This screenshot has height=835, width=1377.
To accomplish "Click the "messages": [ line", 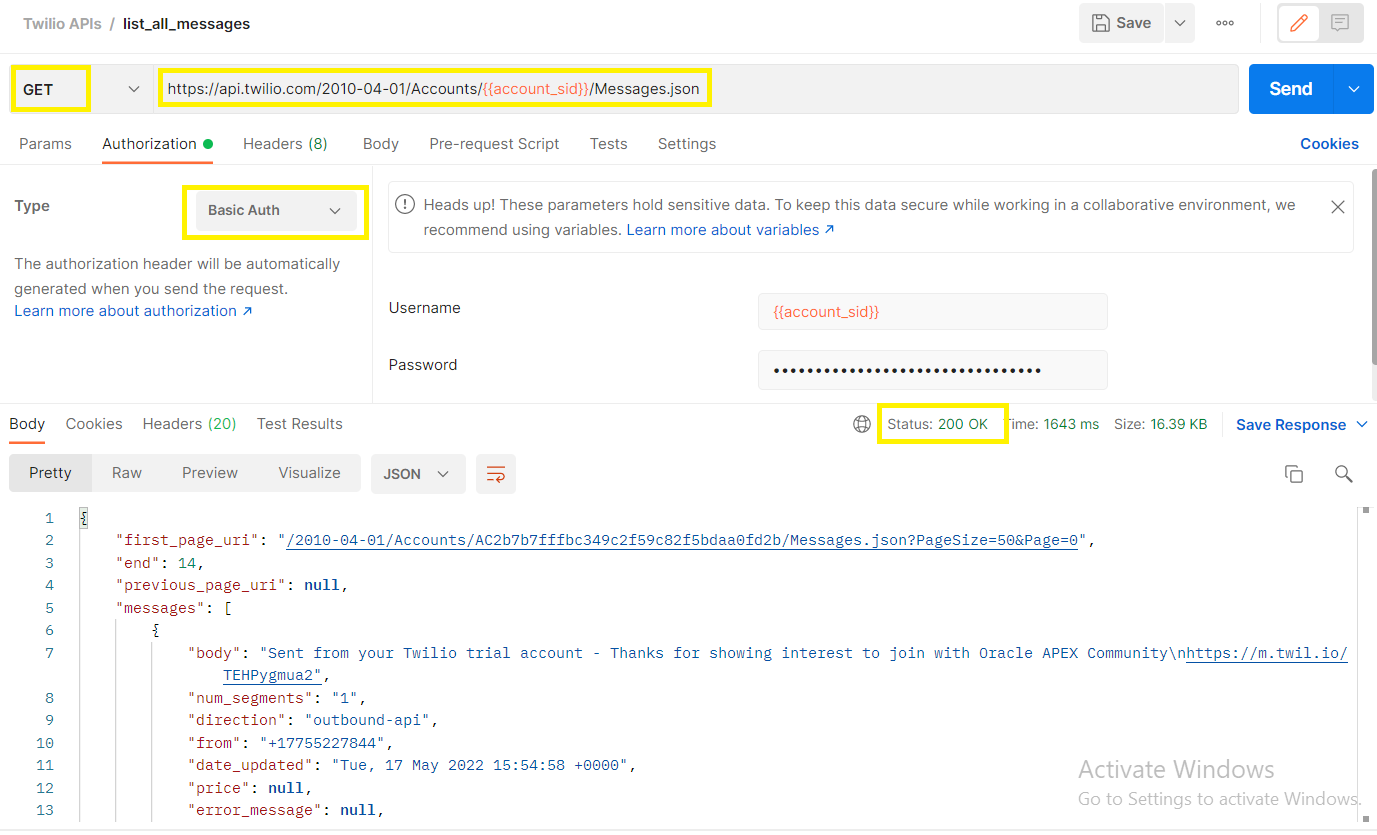I will click(x=173, y=608).
